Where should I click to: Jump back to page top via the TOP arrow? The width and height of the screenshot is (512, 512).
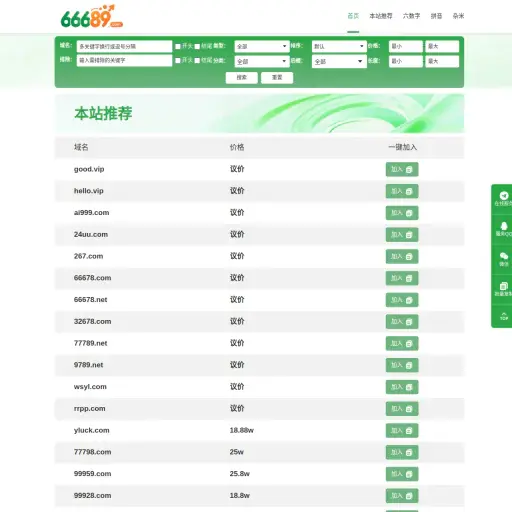click(x=503, y=316)
